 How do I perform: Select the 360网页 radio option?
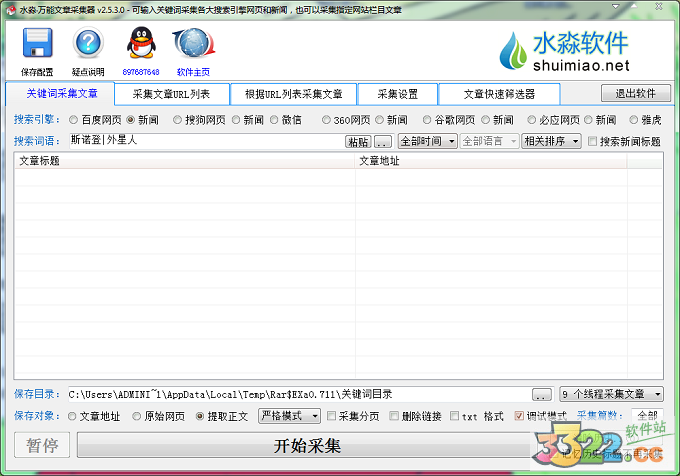tap(326, 120)
